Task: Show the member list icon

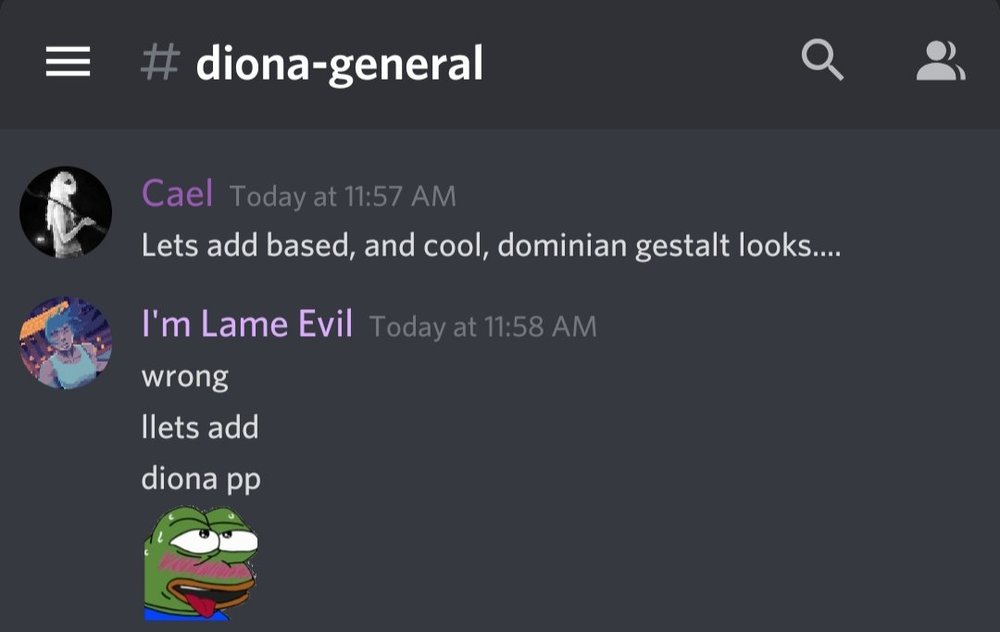Action: click(x=941, y=61)
